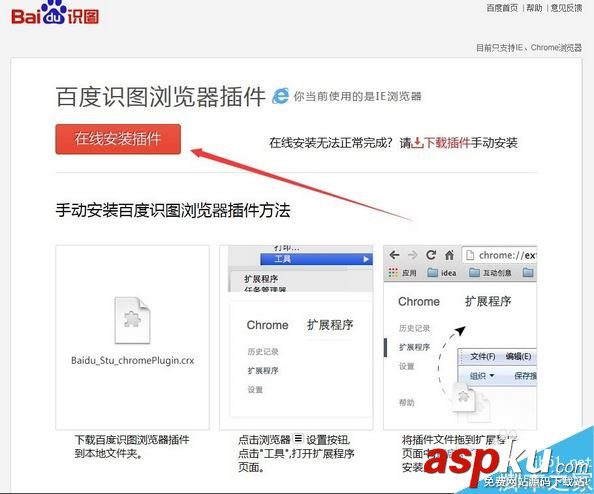Click the download arrow icon beside 下载插件
594x494 pixels.
417,143
